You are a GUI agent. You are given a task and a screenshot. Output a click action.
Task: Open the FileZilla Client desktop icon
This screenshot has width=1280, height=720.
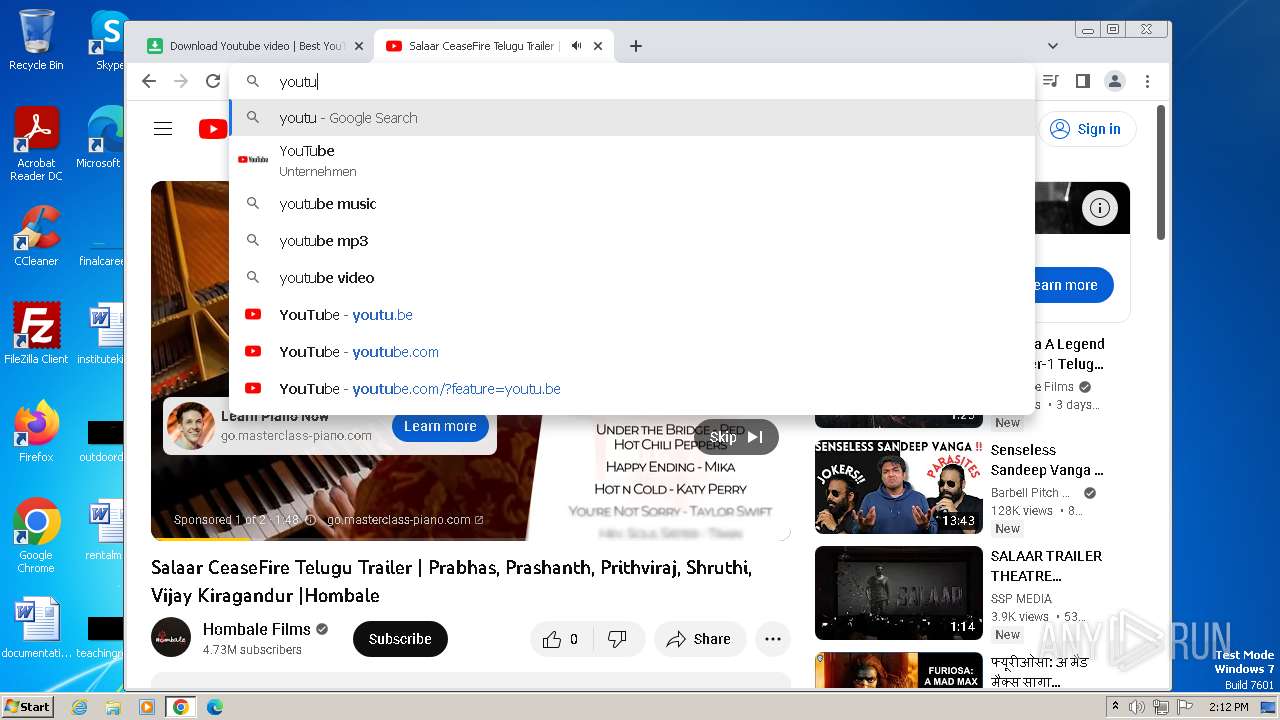point(36,334)
